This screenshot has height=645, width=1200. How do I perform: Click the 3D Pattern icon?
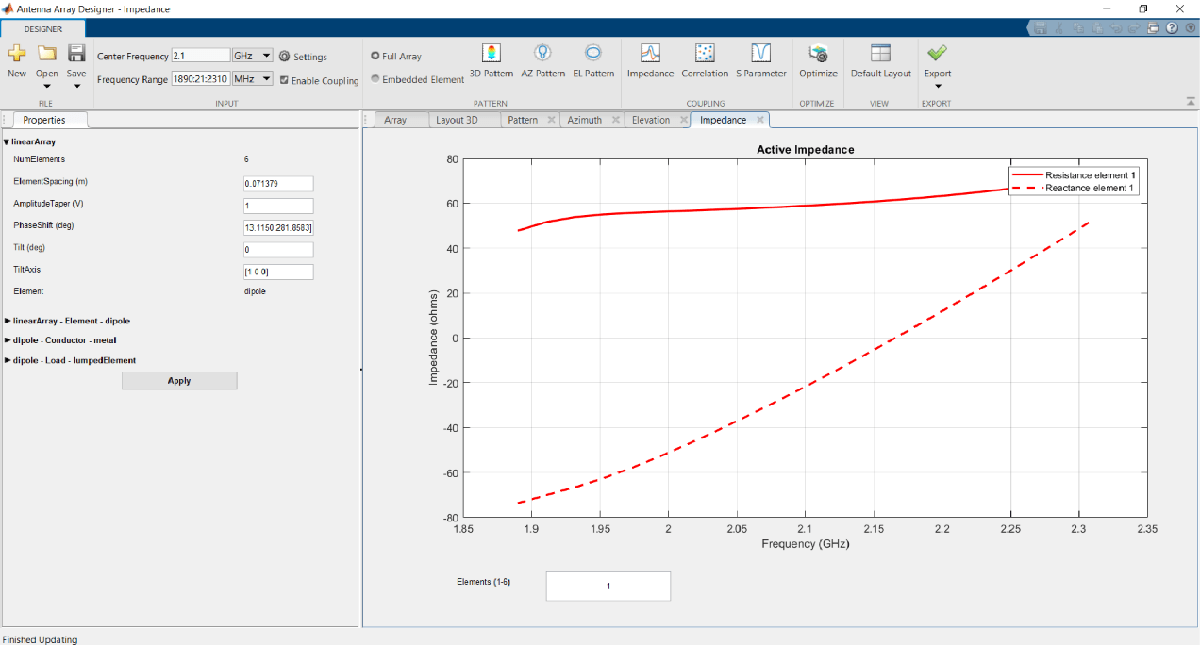click(491, 54)
